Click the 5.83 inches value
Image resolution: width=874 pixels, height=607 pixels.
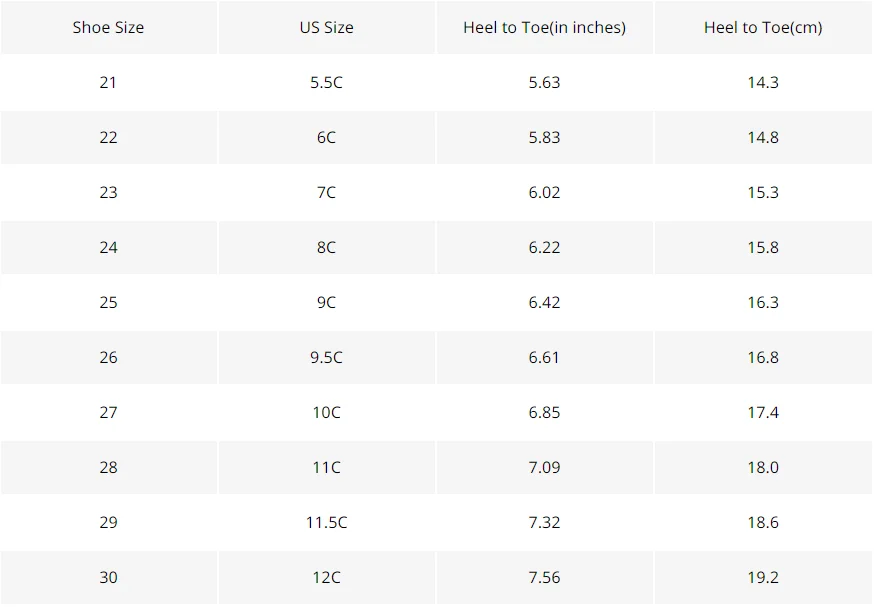pyautogui.click(x=545, y=138)
